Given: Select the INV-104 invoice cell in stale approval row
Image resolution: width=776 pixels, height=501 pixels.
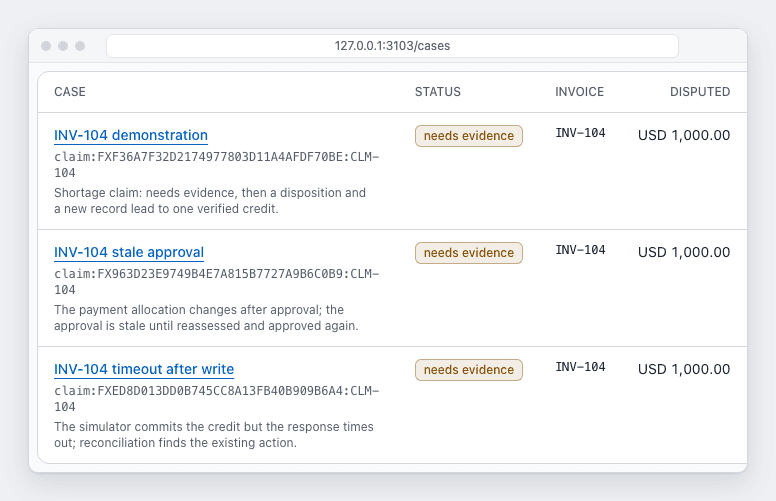Looking at the screenshot, I should pyautogui.click(x=580, y=250).
